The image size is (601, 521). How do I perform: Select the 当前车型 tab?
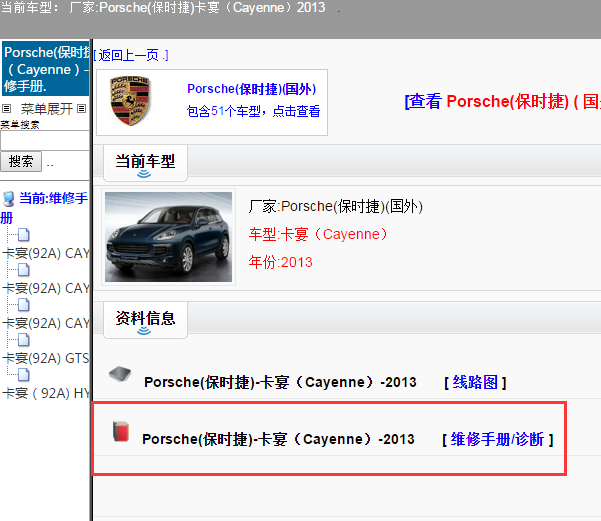pos(145,163)
